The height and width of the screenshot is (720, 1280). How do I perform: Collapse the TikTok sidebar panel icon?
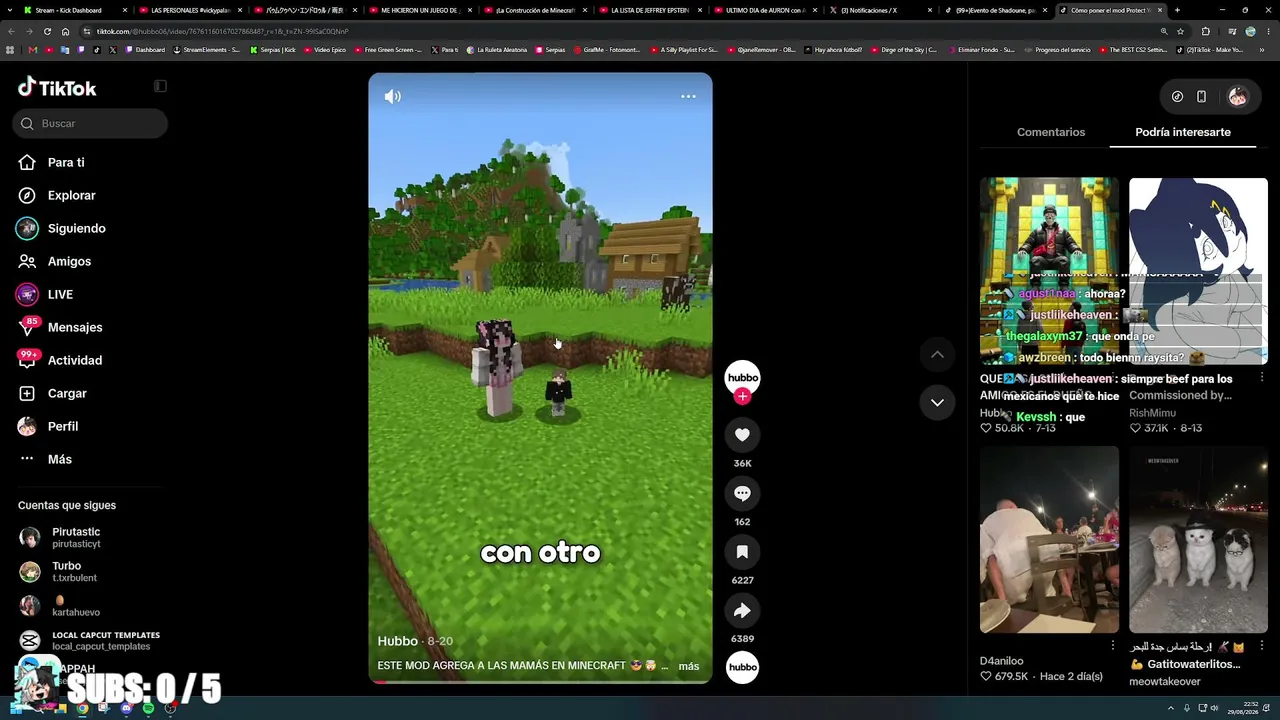point(160,86)
